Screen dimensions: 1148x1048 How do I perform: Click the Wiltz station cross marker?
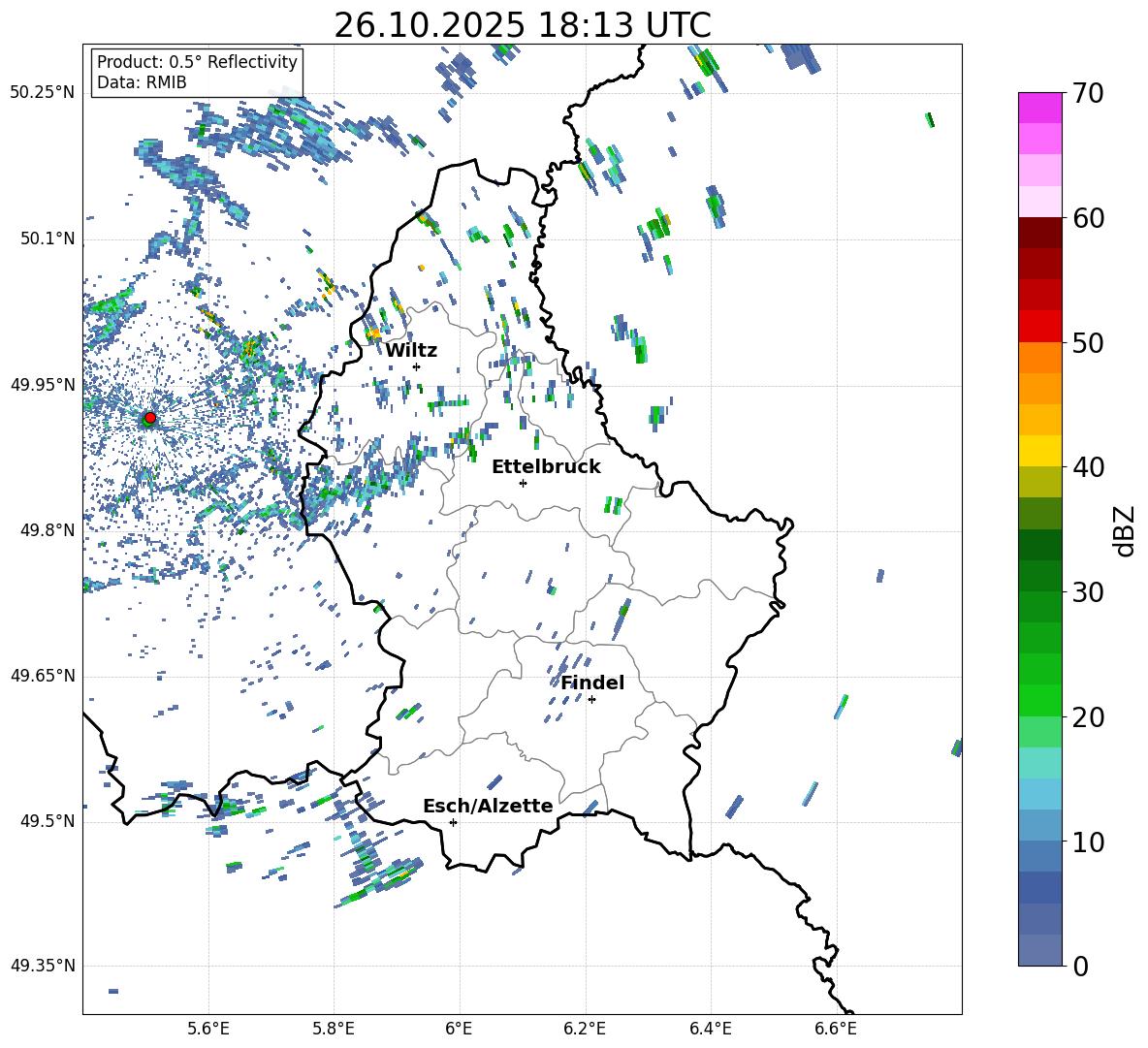coord(416,366)
